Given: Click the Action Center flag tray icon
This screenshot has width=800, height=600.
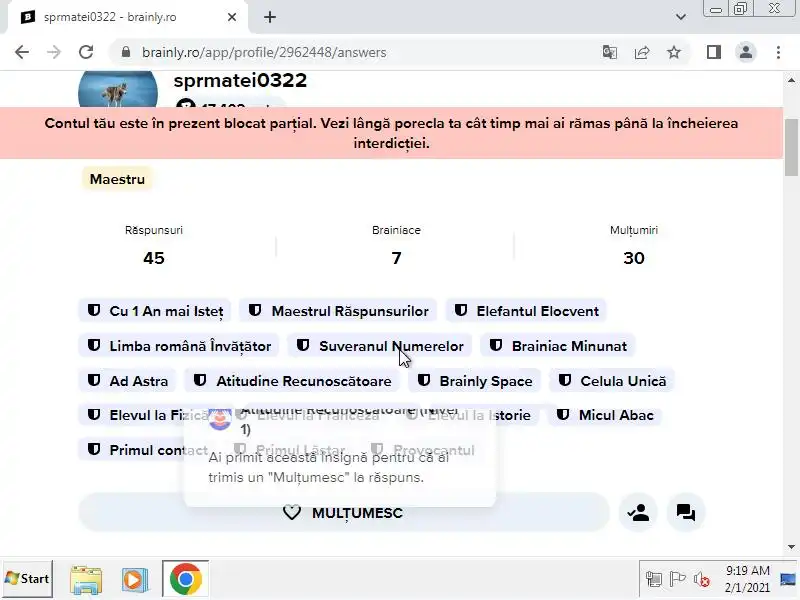Looking at the screenshot, I should [677, 580].
